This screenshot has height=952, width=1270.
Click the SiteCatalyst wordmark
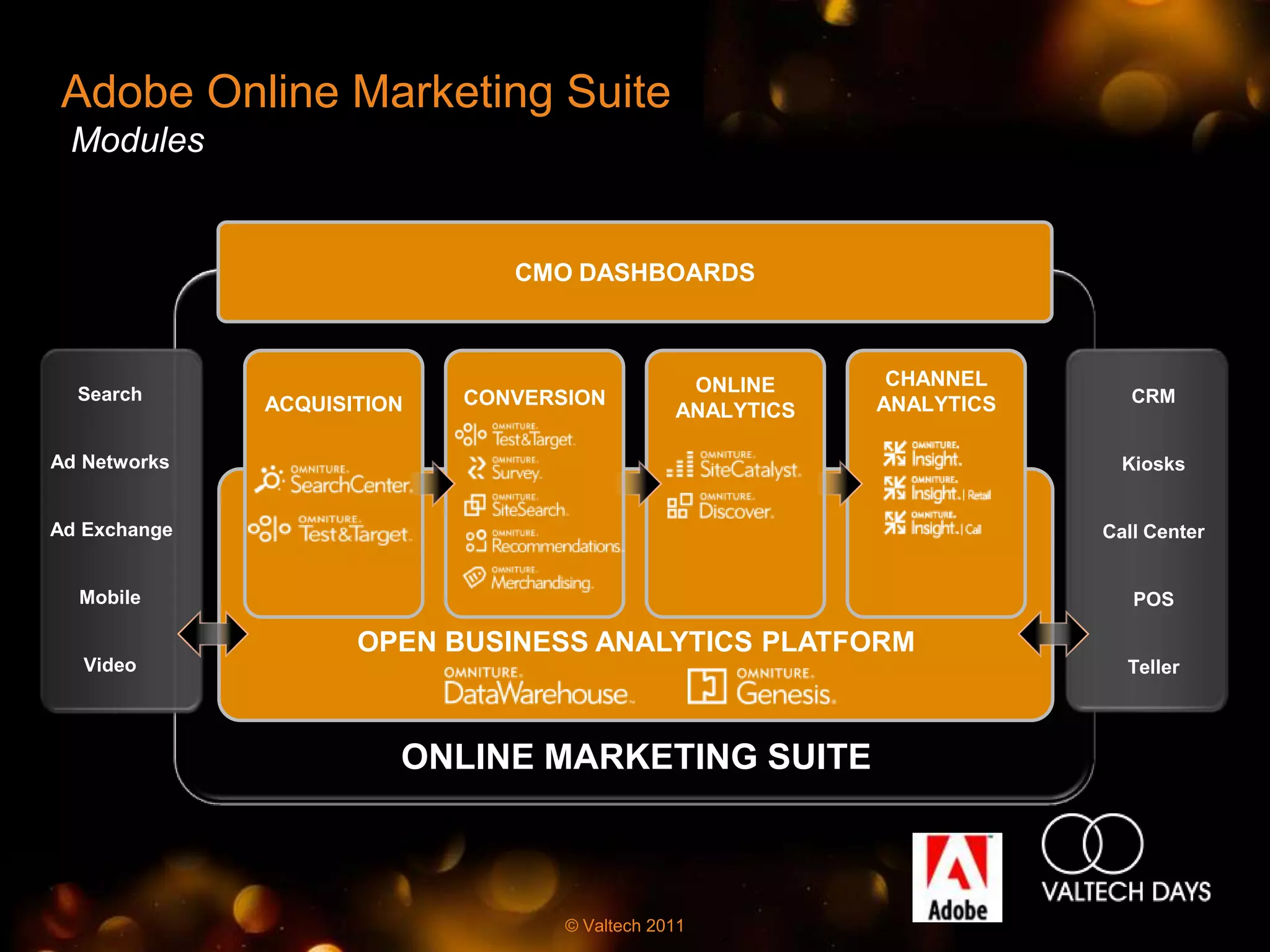[x=751, y=465]
